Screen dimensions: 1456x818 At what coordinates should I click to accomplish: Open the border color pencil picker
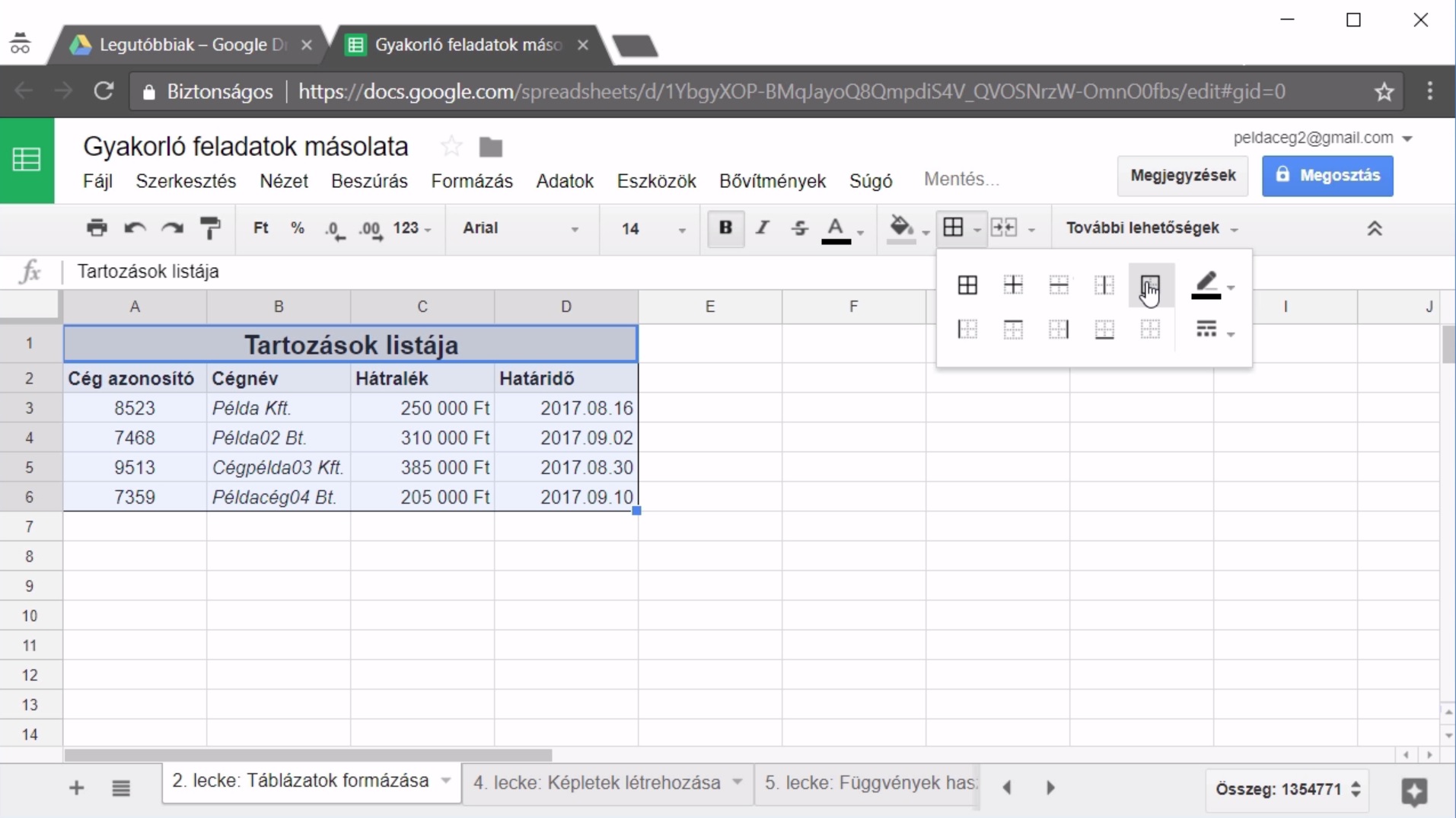[x=1212, y=285]
